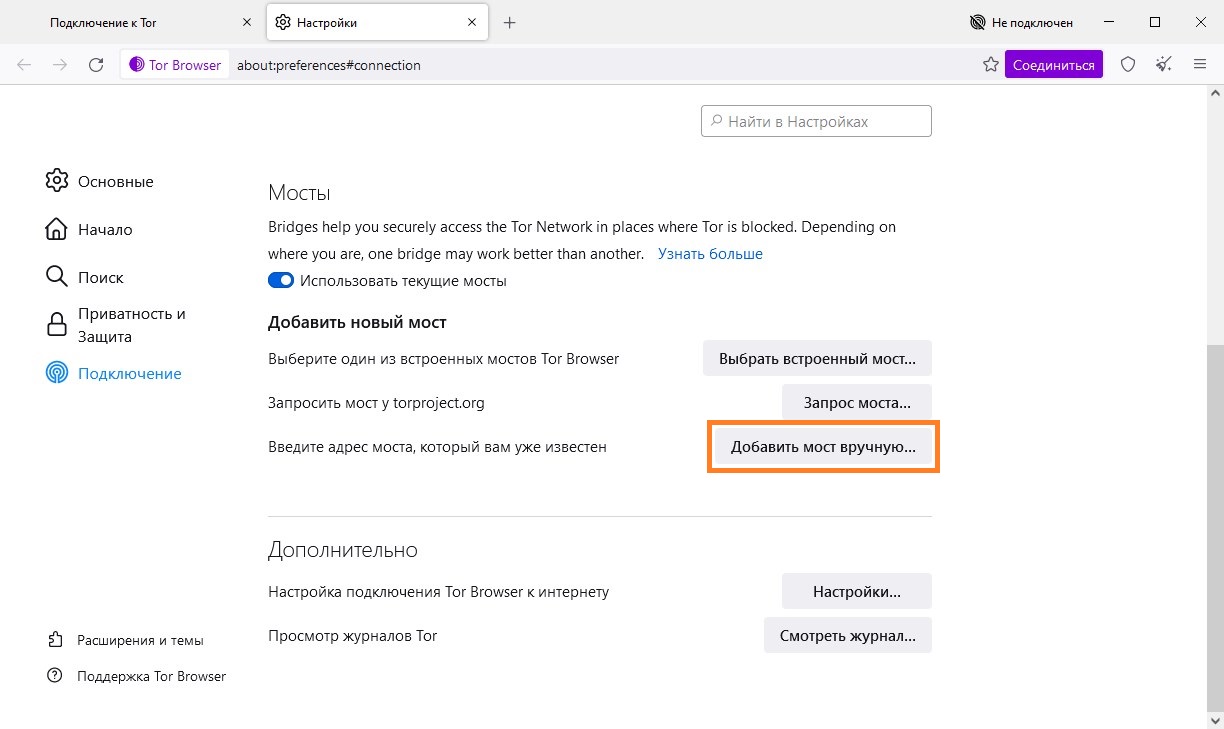
Task: Click Смотреть журнал button
Action: [848, 635]
